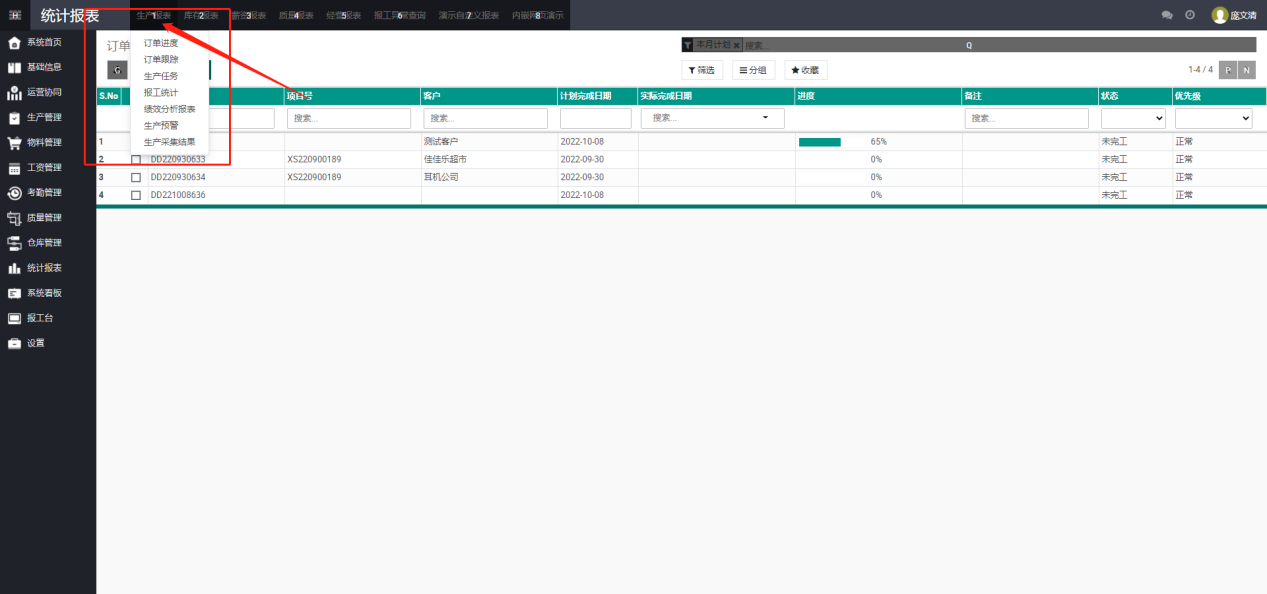Open the 状态 column filter dropdown
This screenshot has height=594, width=1267.
pos(1133,118)
